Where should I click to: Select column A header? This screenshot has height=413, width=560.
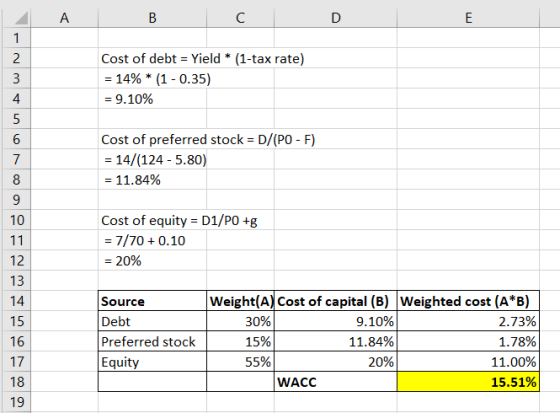[x=64, y=18]
